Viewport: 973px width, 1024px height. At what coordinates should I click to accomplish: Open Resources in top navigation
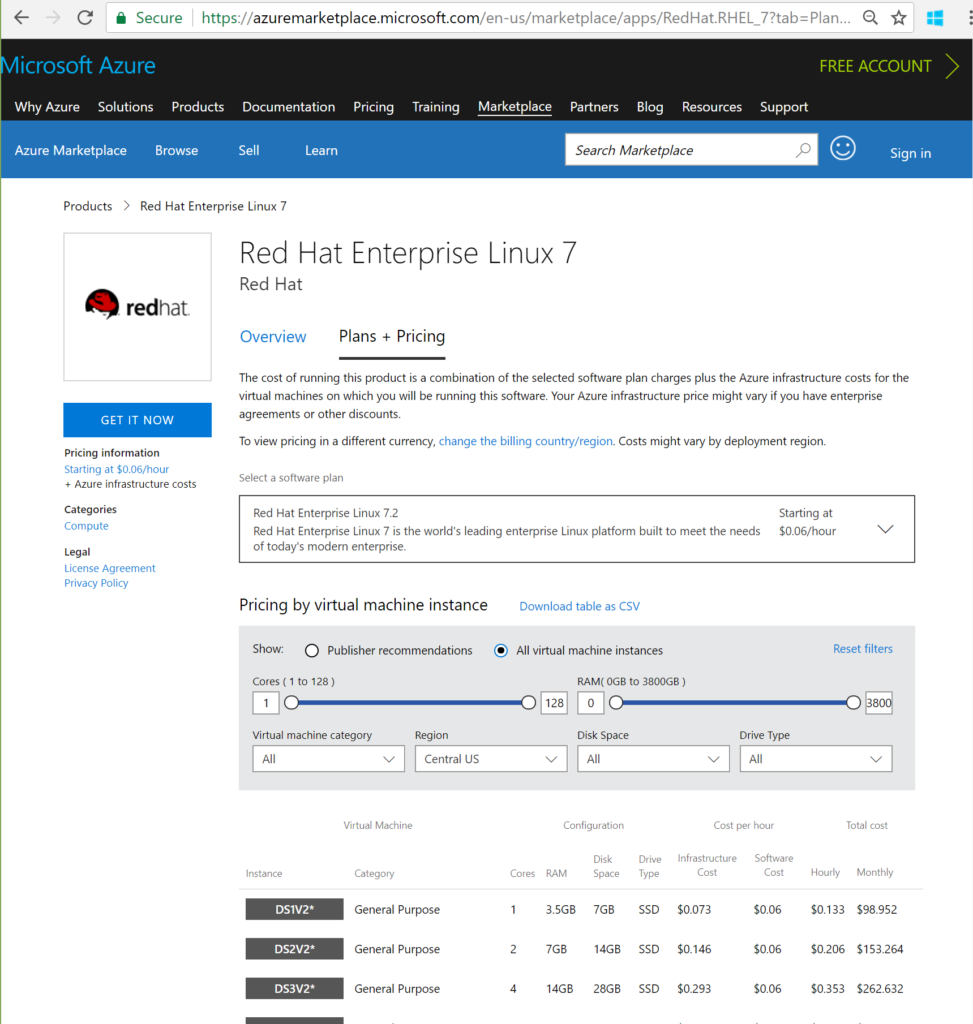[x=712, y=107]
